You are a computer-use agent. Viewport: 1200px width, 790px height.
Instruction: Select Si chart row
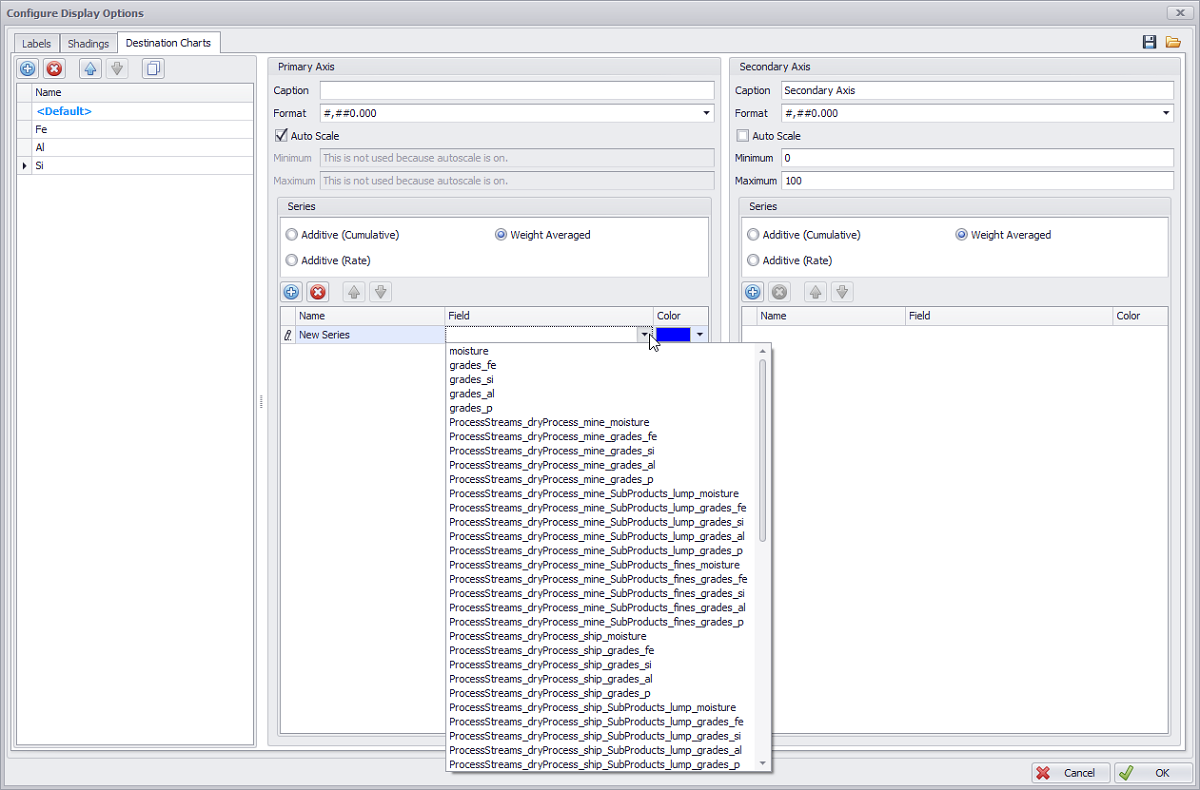[x=143, y=165]
